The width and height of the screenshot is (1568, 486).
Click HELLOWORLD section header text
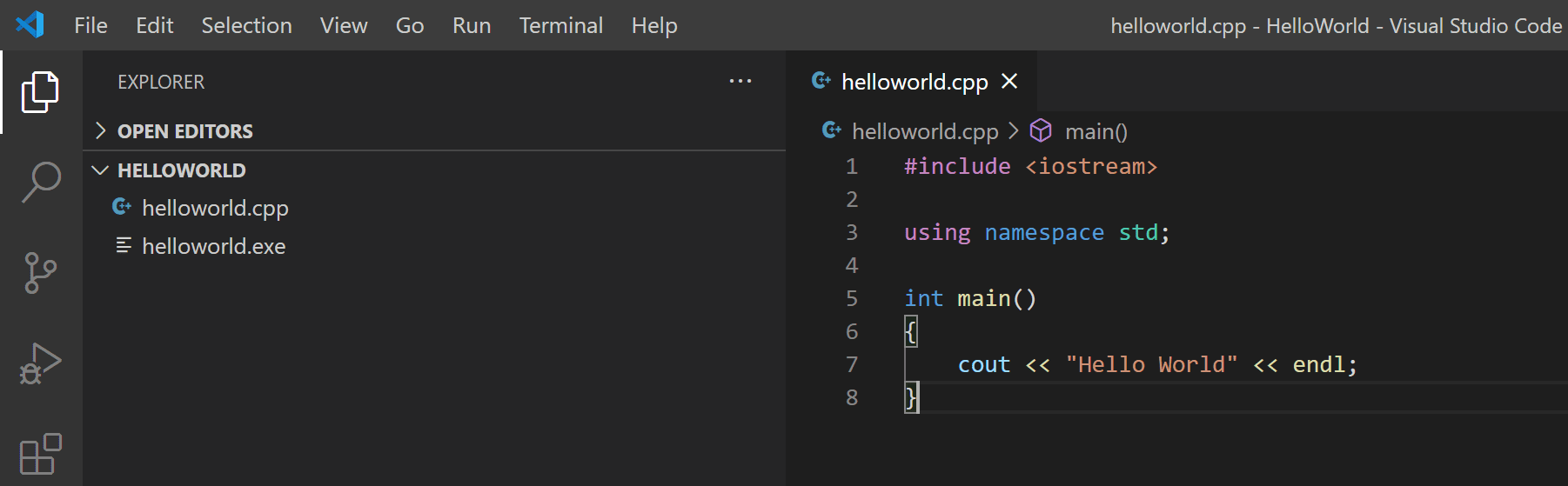(181, 170)
